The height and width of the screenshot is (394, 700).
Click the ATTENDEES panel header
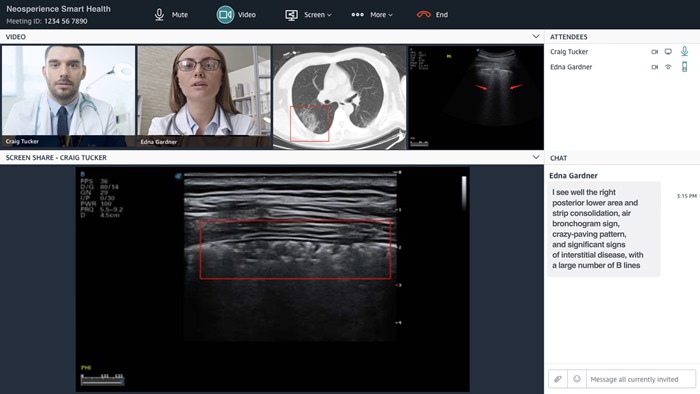(569, 37)
